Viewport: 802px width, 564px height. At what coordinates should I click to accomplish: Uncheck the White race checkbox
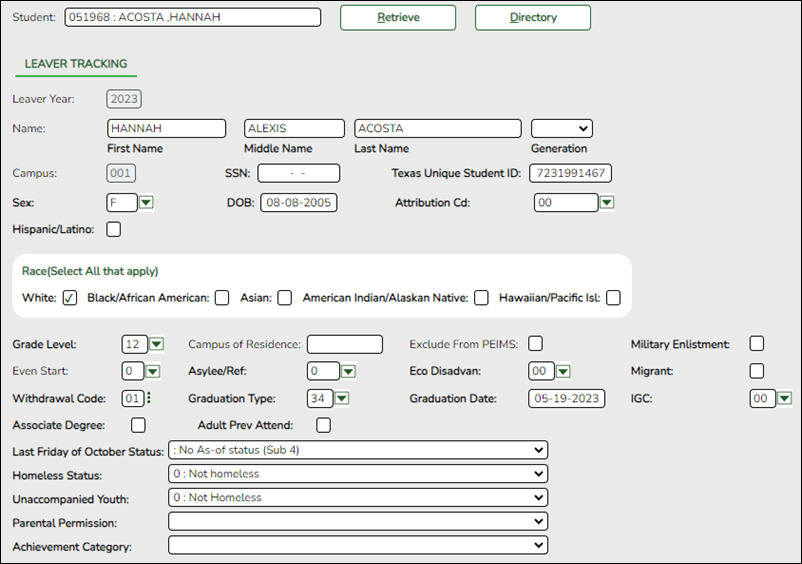pos(70,298)
